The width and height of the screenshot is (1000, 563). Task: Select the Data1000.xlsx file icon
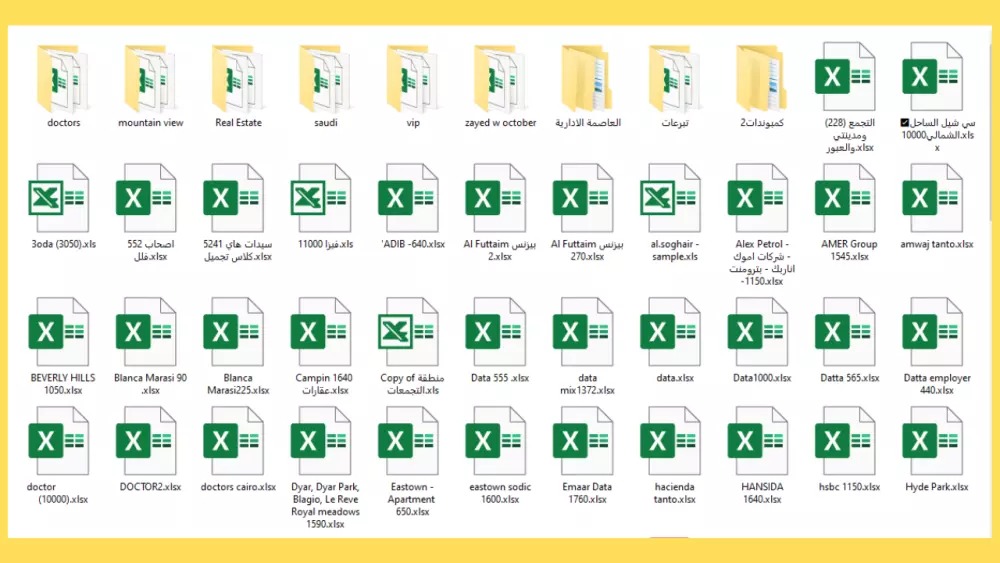[758, 332]
